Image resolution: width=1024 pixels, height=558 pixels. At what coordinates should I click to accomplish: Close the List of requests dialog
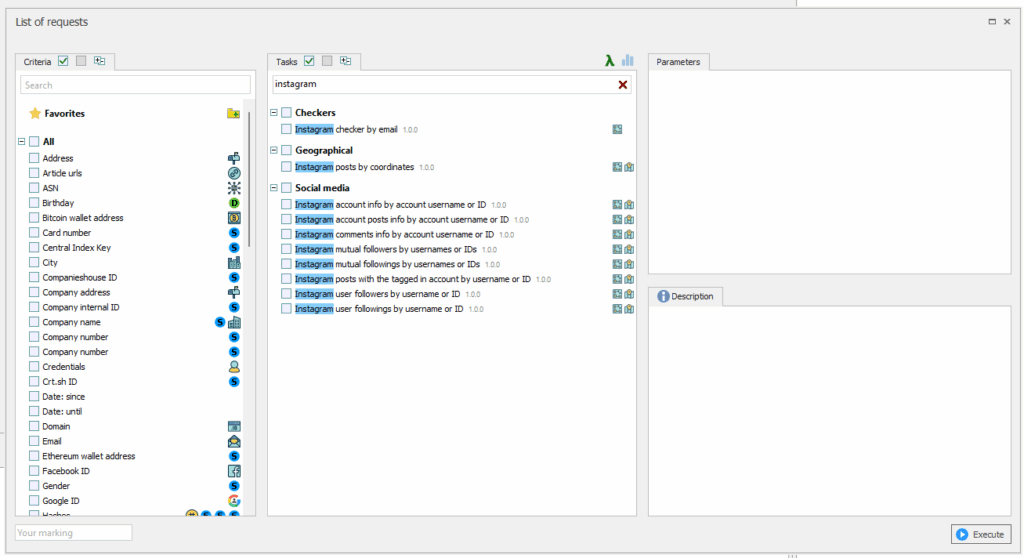click(1007, 22)
